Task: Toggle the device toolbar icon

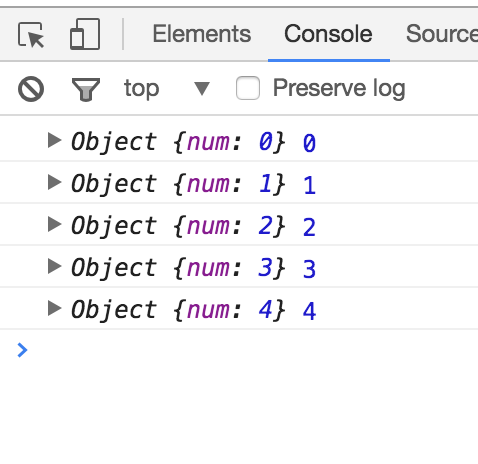Action: coord(85,34)
